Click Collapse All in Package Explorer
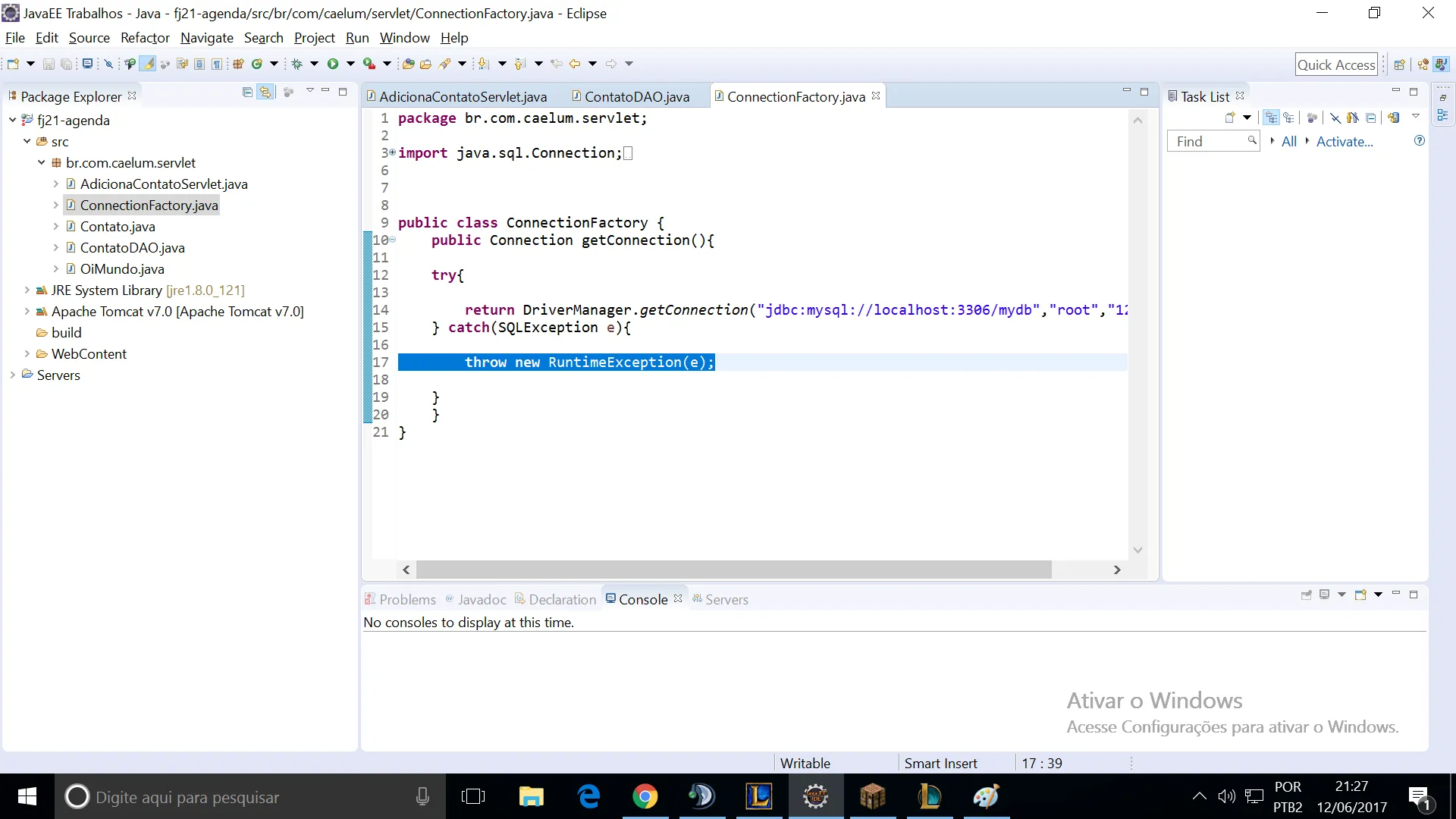1456x819 pixels. click(x=247, y=92)
